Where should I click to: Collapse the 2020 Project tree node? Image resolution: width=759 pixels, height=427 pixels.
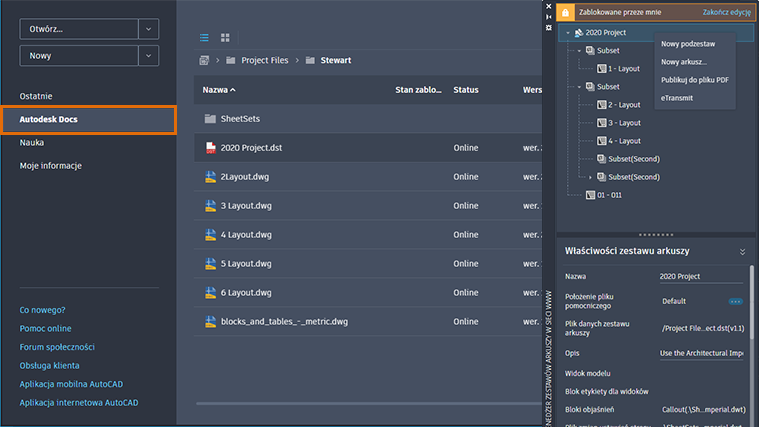[x=568, y=33]
